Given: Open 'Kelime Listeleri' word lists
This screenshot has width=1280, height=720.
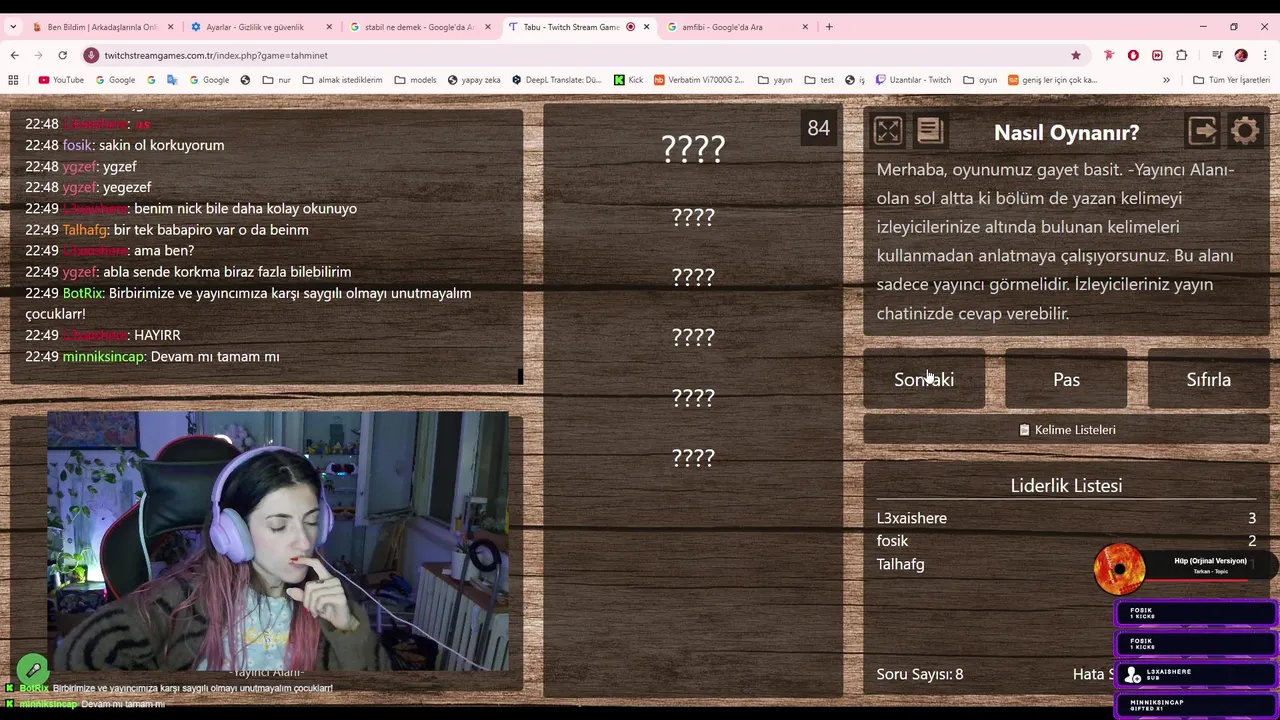Looking at the screenshot, I should [1066, 430].
